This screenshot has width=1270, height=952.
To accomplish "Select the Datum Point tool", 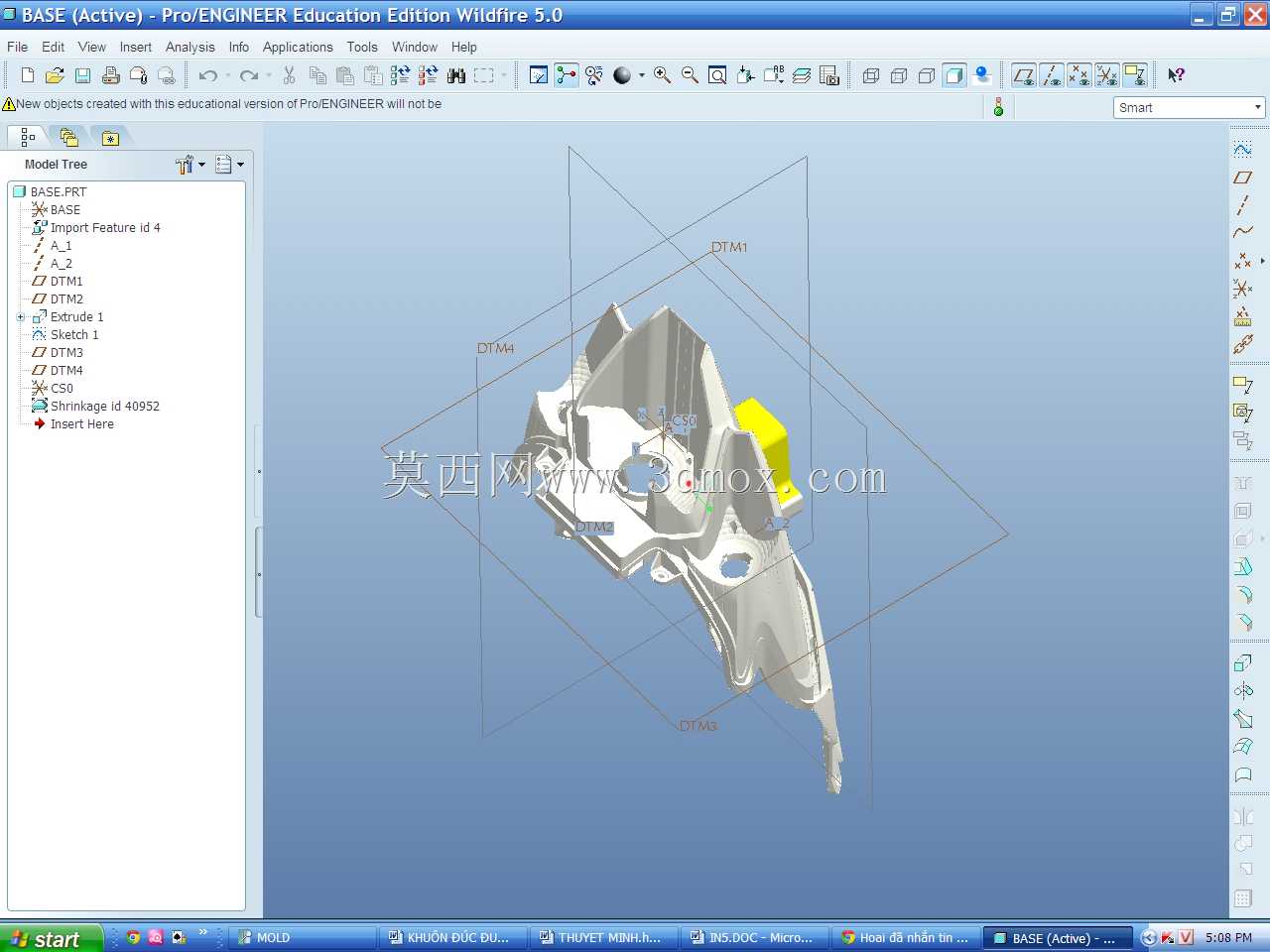I will 1242,261.
